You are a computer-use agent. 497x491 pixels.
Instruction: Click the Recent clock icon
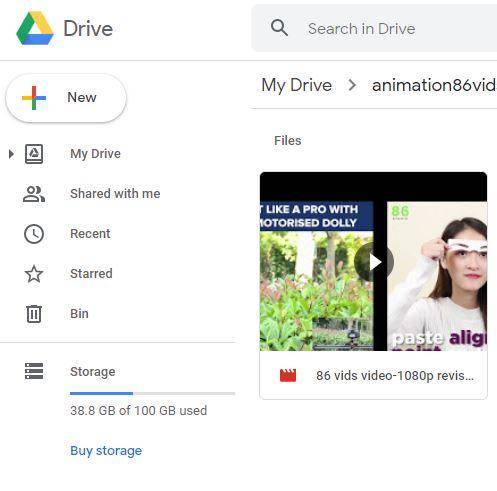pyautogui.click(x=34, y=234)
